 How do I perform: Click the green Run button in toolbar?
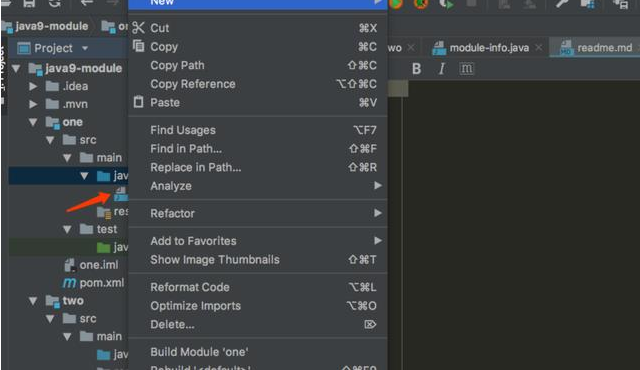click(396, 4)
